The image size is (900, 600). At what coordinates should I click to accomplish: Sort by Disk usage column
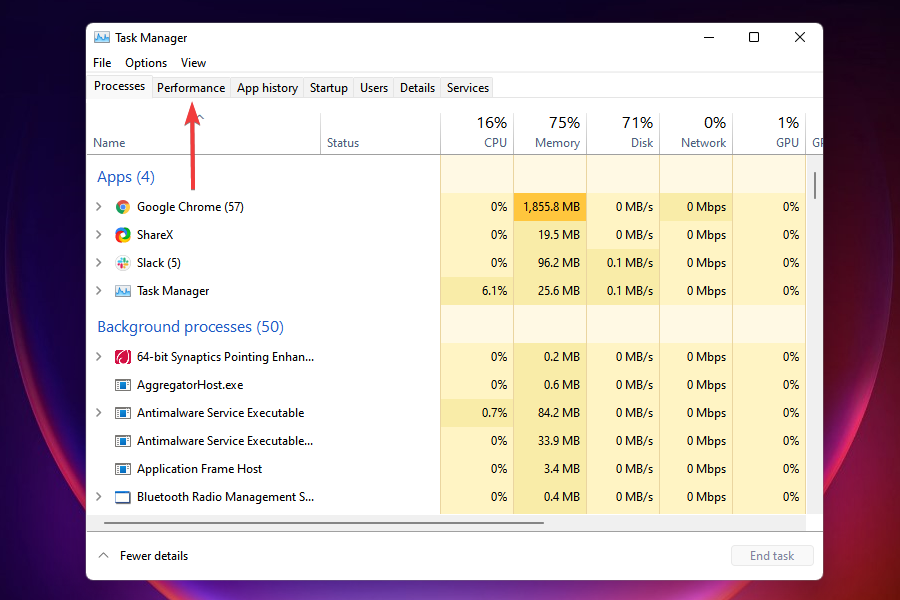[623, 134]
